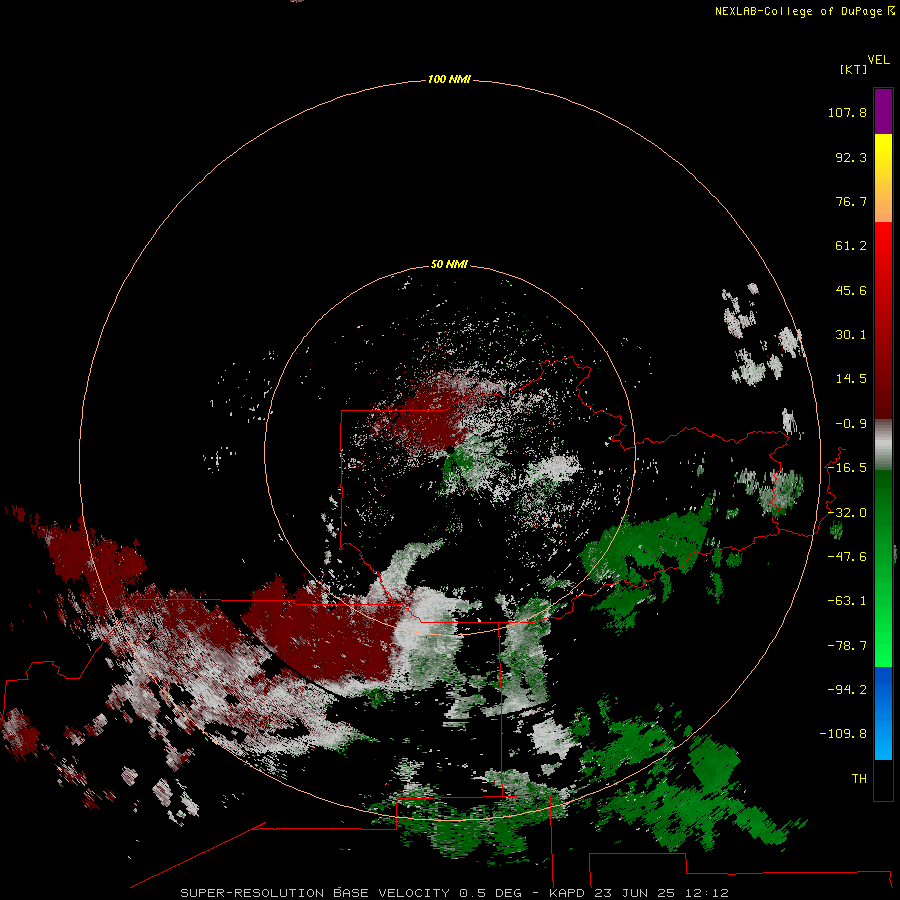Click the purple segment of color bar

[x=883, y=111]
